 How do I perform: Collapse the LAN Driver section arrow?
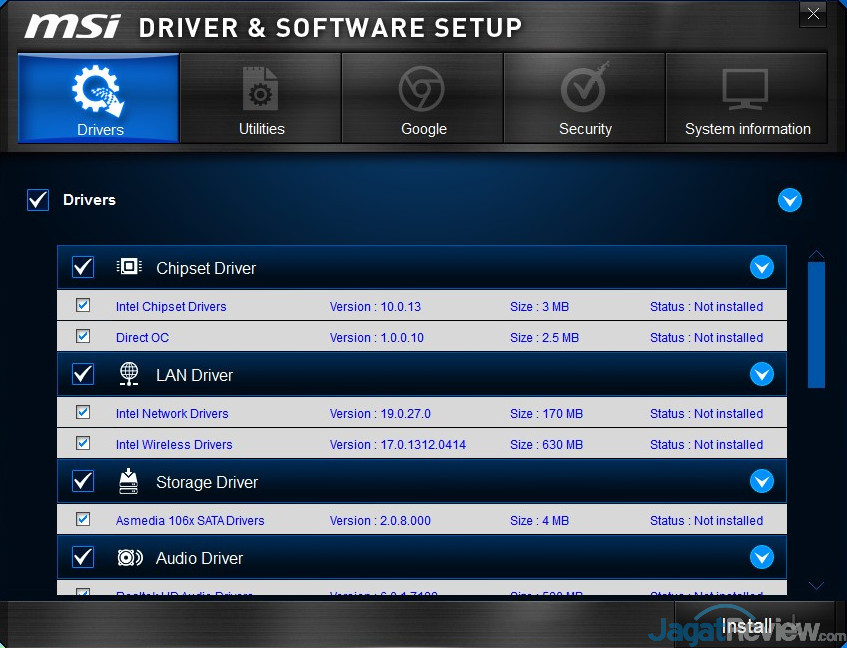(762, 374)
